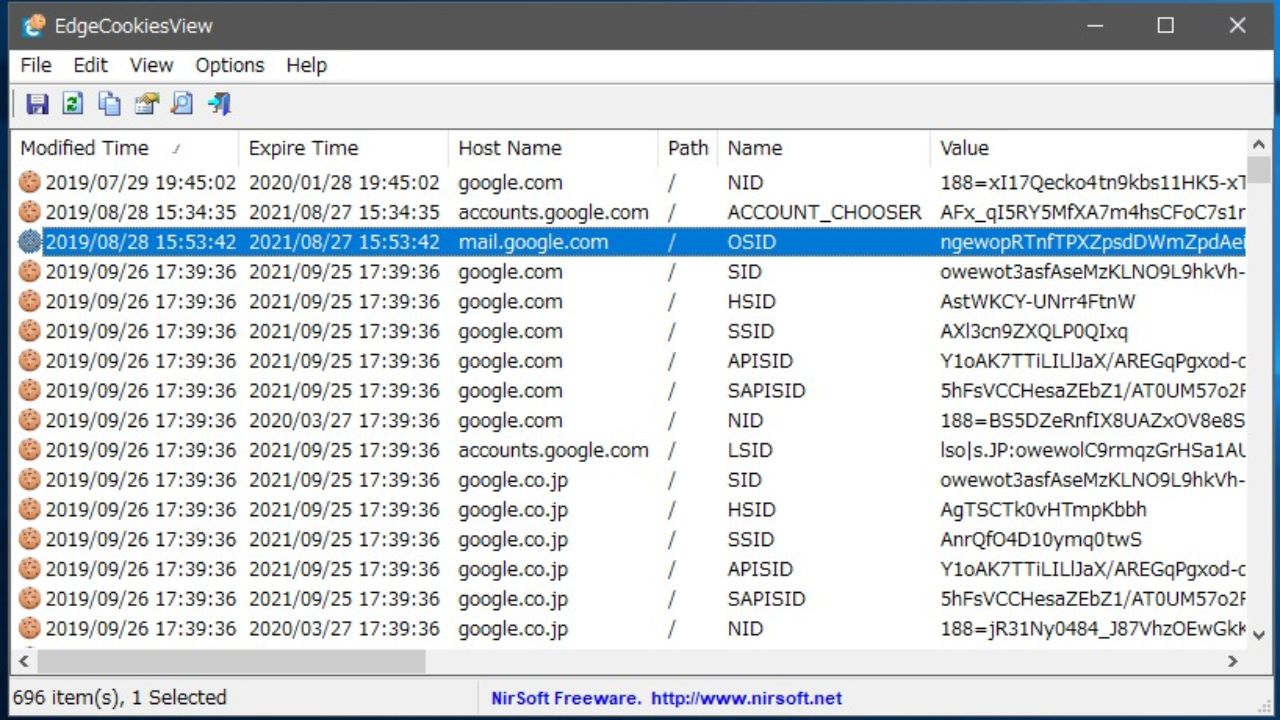Open the Help menu

pyautogui.click(x=306, y=65)
